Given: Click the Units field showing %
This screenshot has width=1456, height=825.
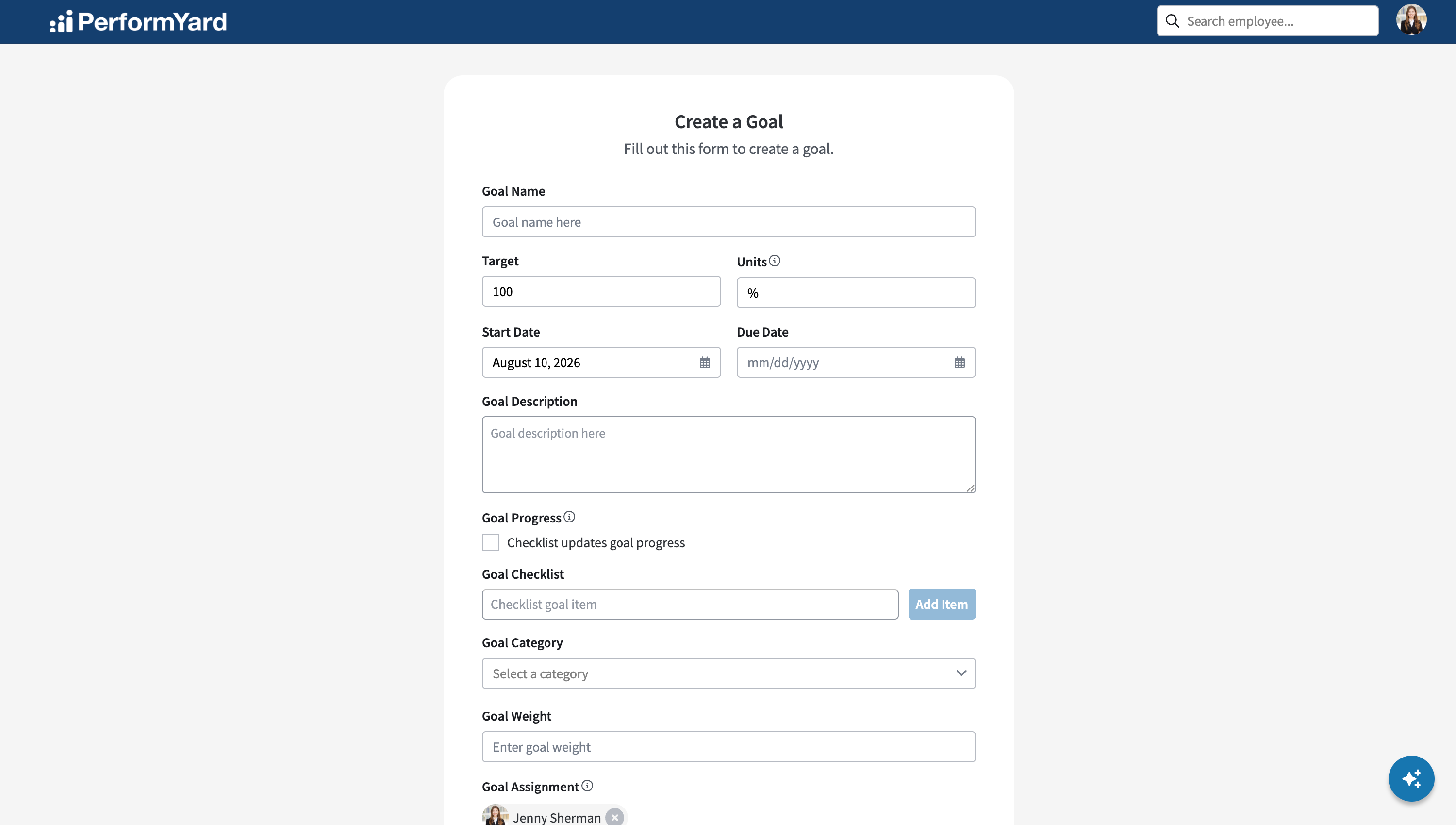Looking at the screenshot, I should pyautogui.click(x=856, y=293).
